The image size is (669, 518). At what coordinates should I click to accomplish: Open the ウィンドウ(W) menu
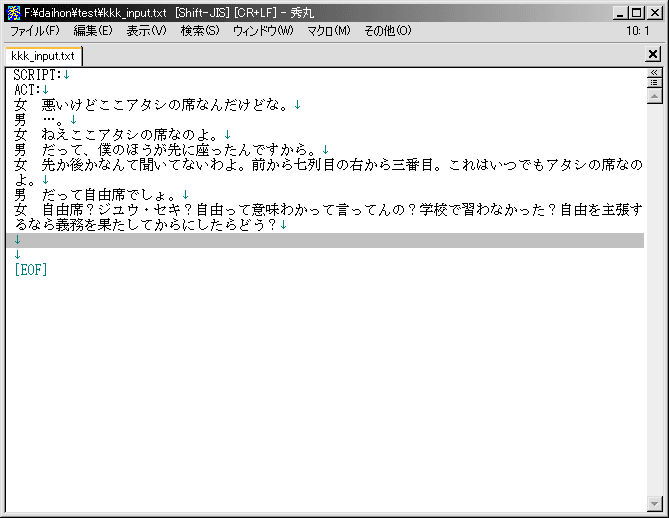[x=263, y=31]
